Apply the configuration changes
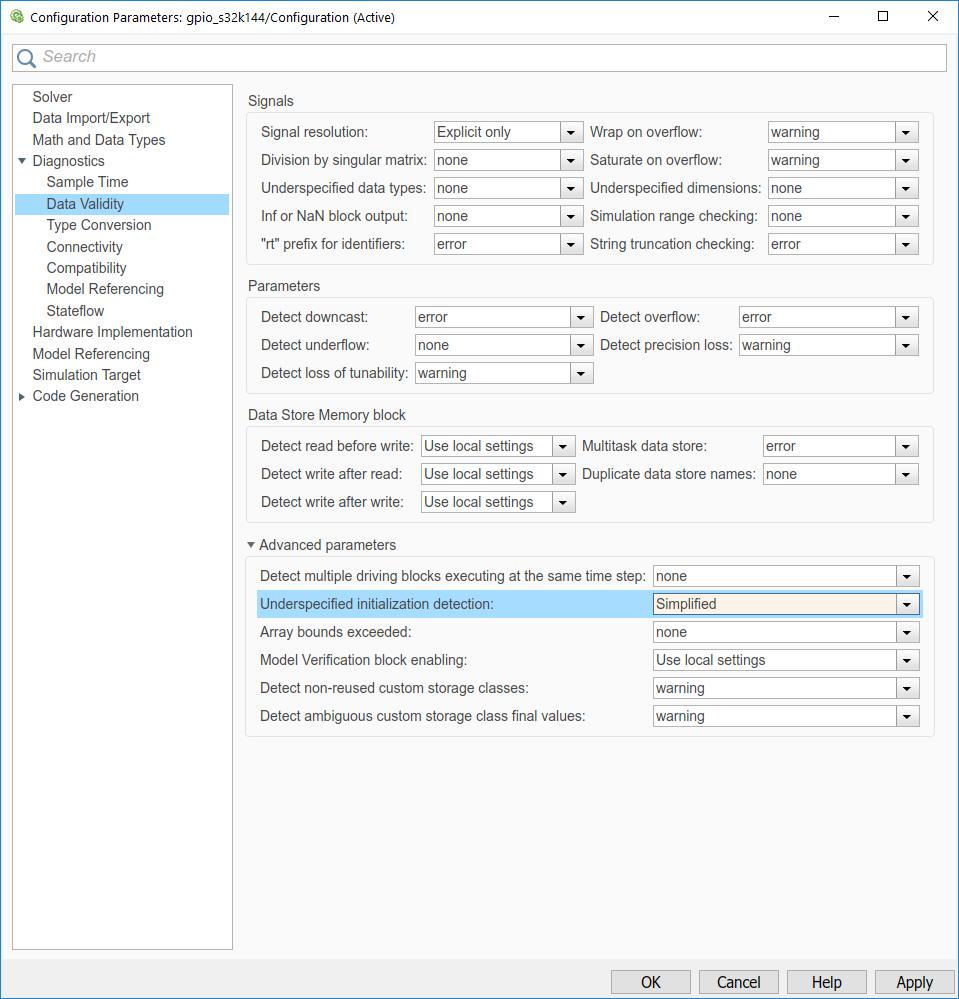959x999 pixels. click(x=914, y=982)
